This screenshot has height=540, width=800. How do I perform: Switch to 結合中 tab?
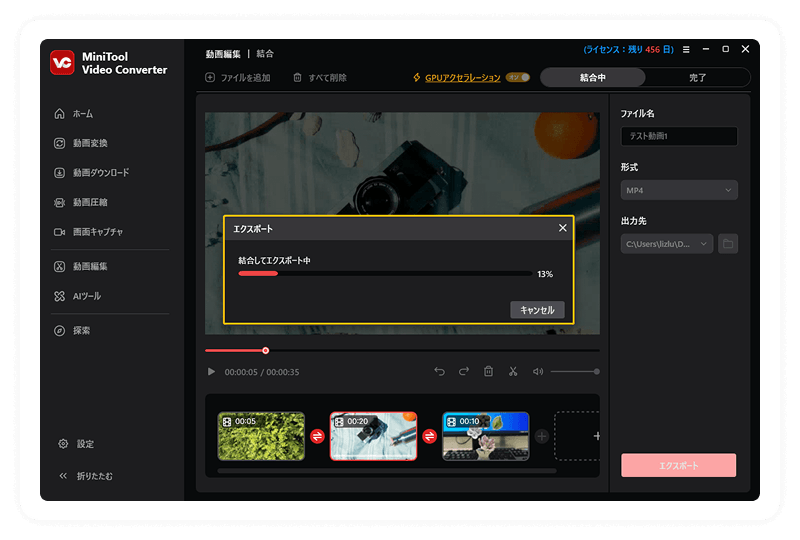[x=593, y=78]
